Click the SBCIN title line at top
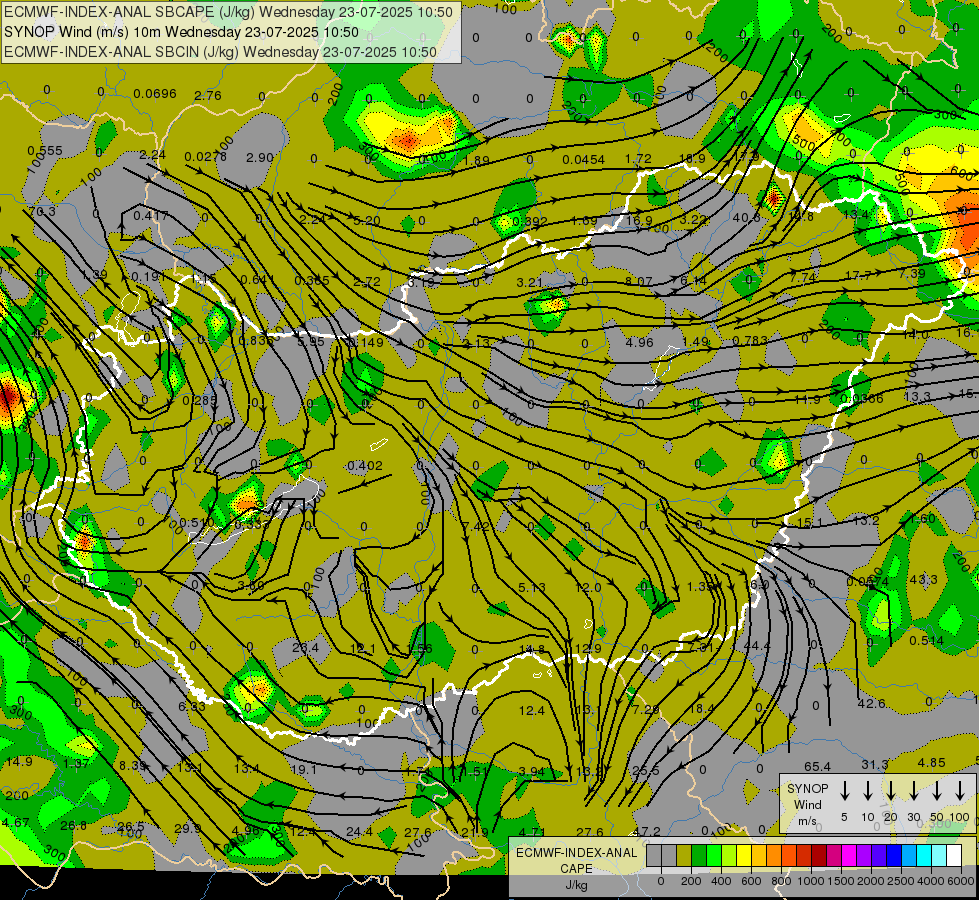The width and height of the screenshot is (979, 900). point(220,52)
